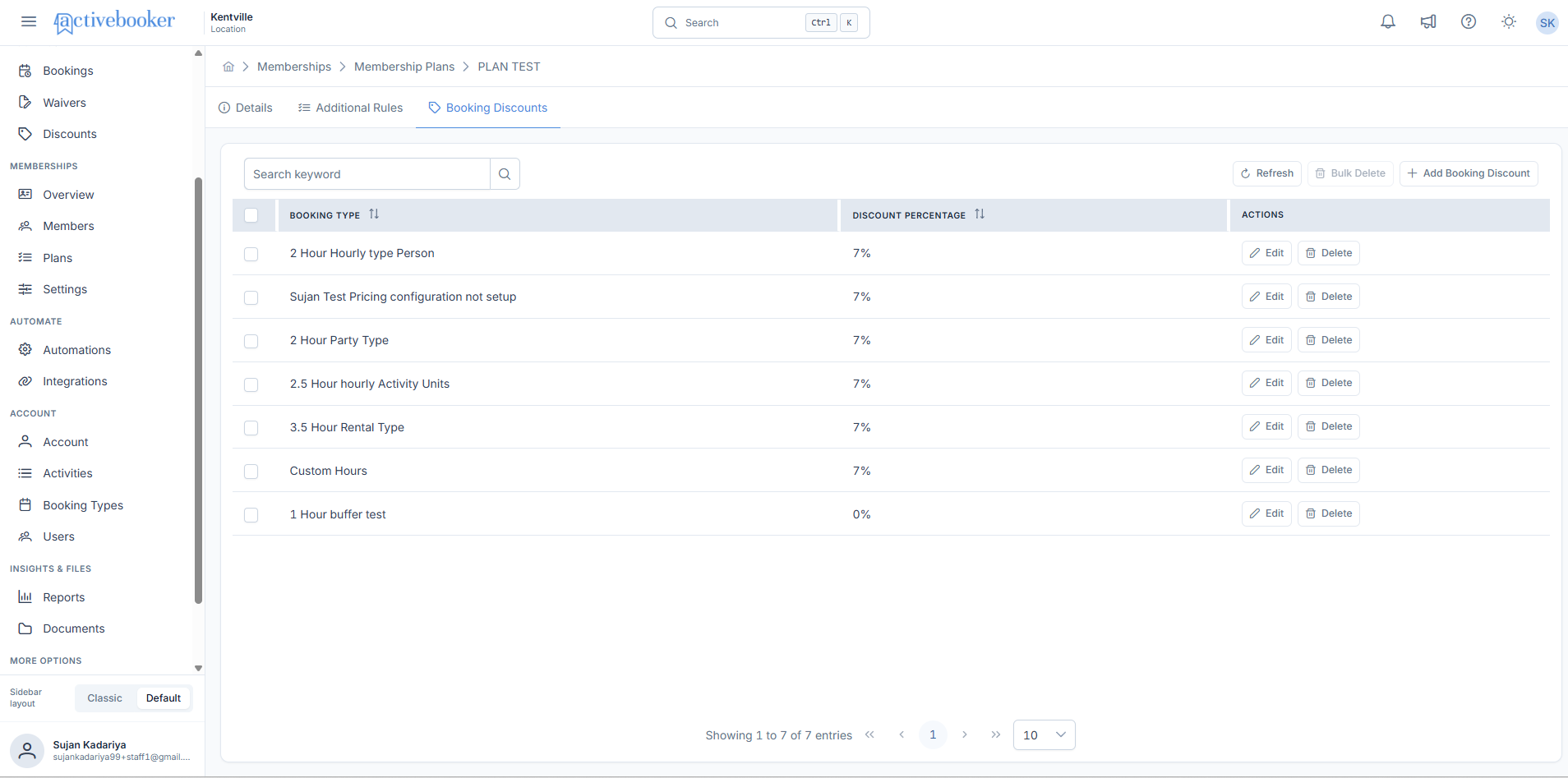Select Classic sidebar layout
Screen dimensions: 1568x778
105,698
